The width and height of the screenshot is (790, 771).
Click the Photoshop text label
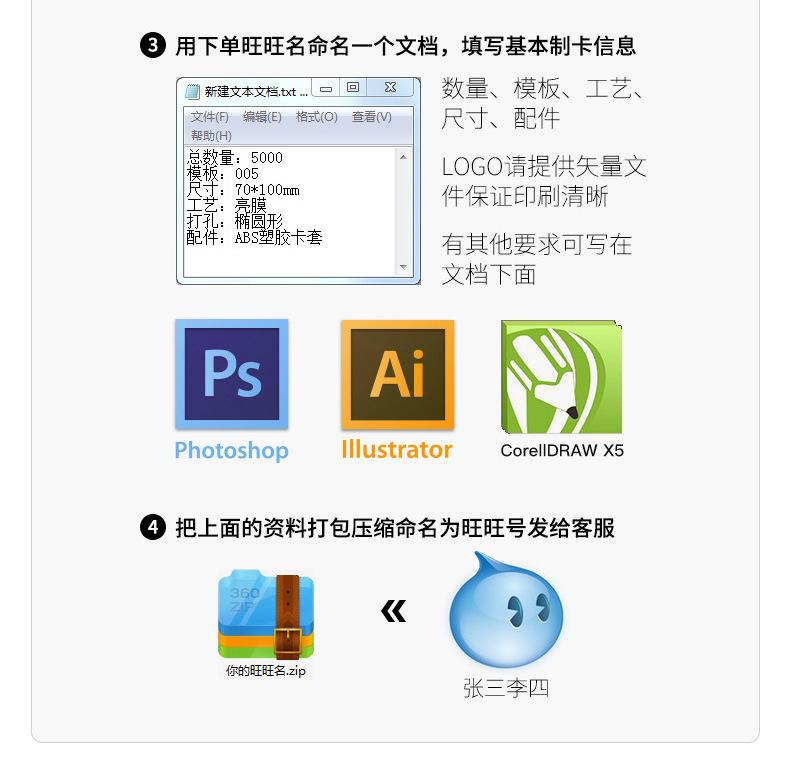[x=231, y=451]
